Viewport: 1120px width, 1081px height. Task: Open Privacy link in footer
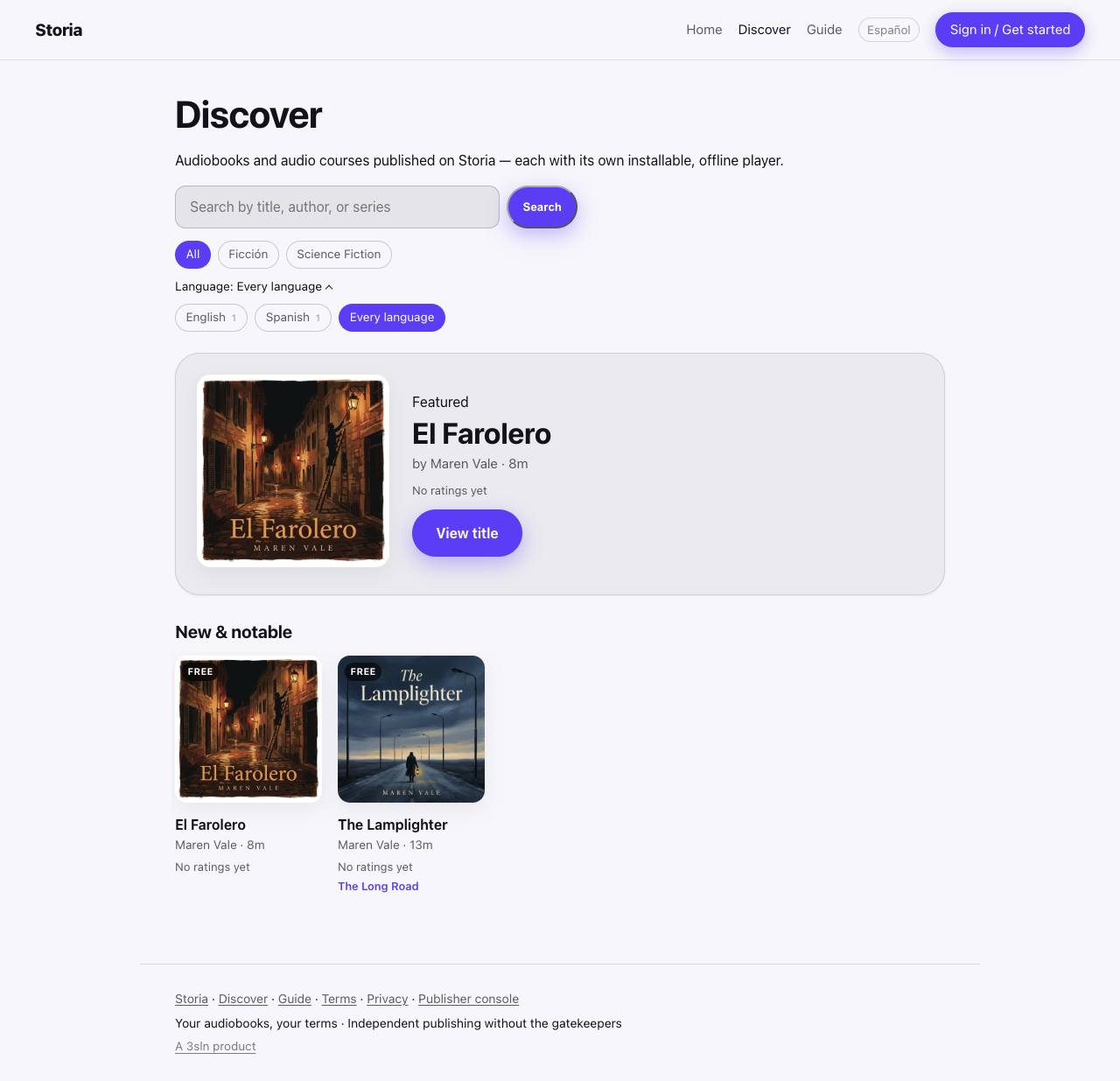388,999
